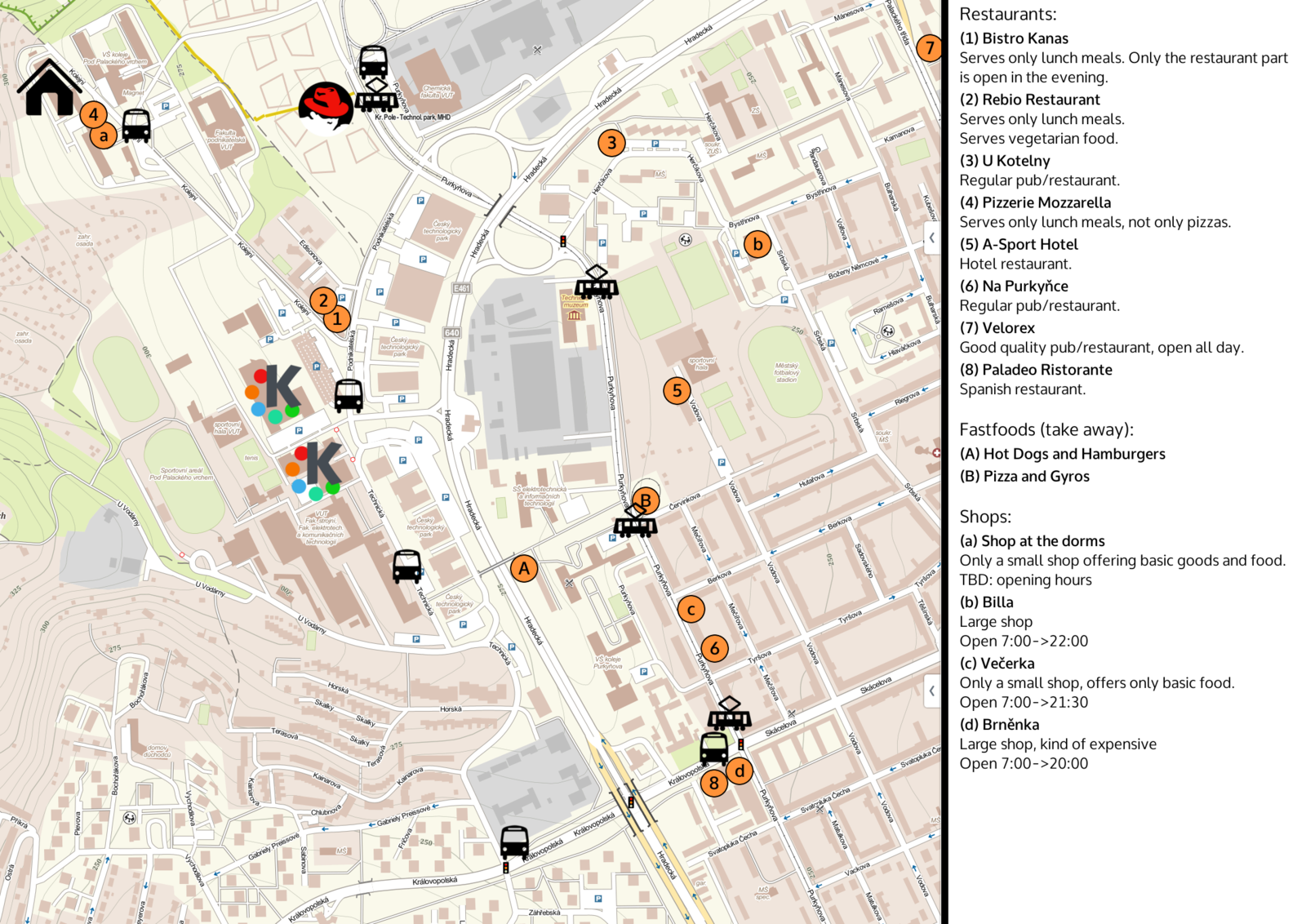Click the collapse chevron near Skácelova street

pos(931,691)
